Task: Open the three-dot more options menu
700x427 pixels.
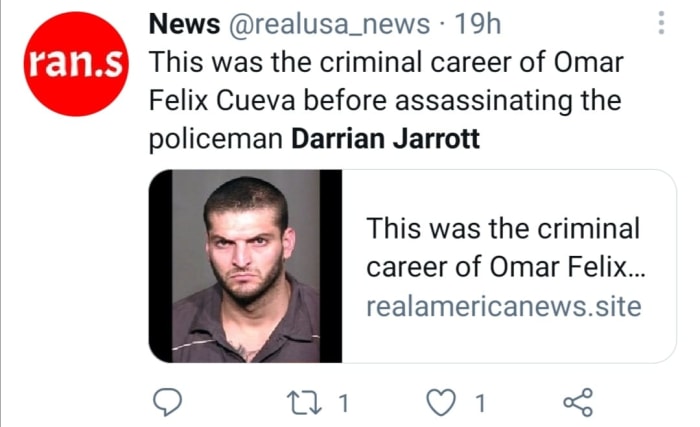Action: pos(661,23)
